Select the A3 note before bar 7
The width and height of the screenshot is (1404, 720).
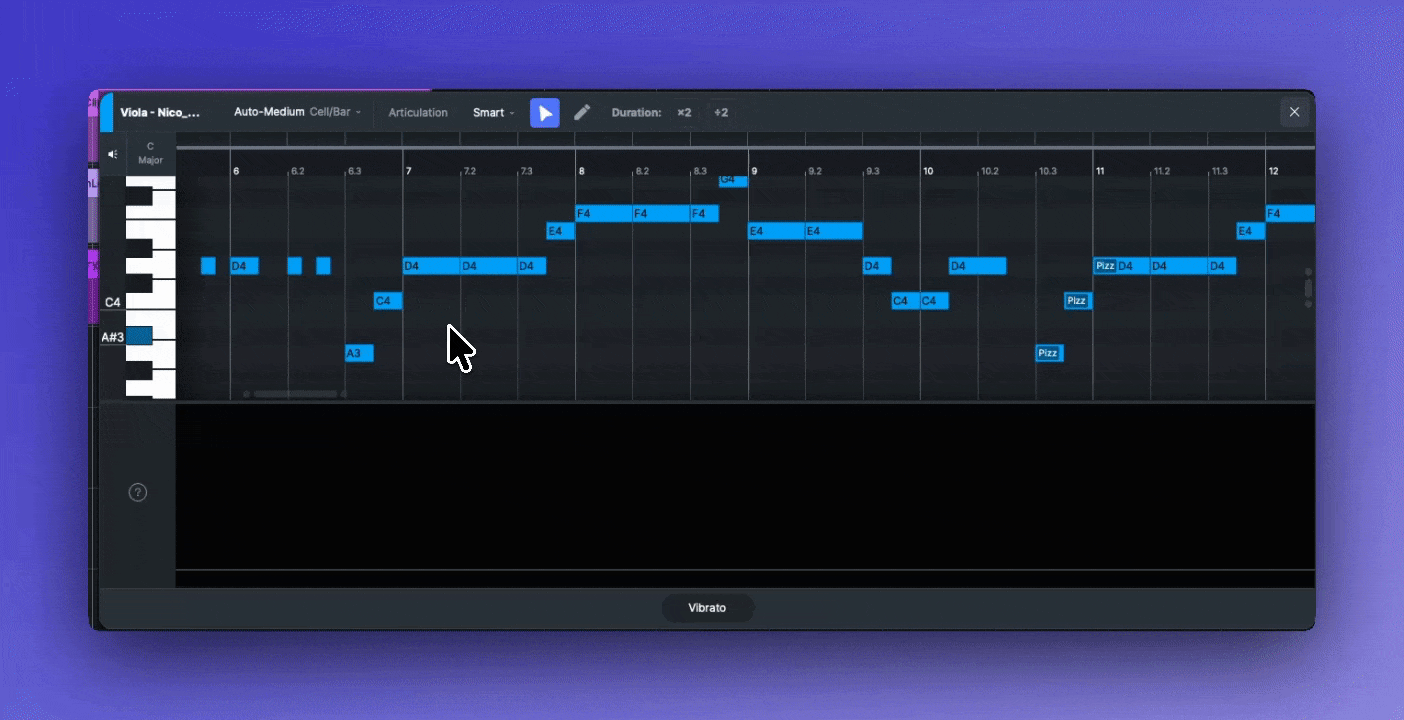(x=359, y=353)
